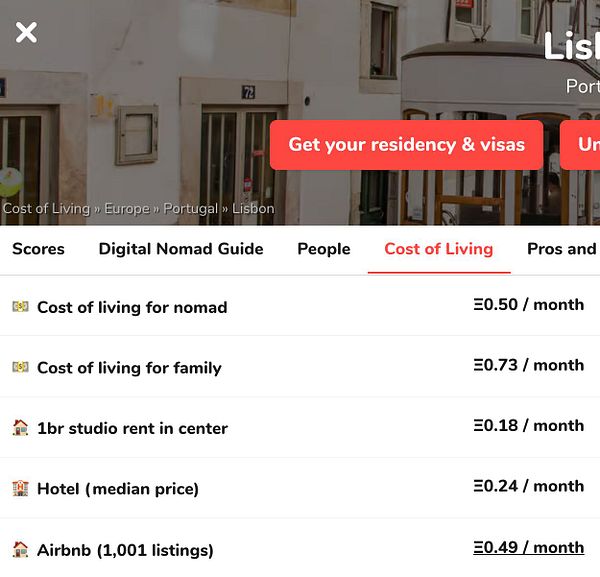Open Airbnb Ξ0.49 / month price link

coord(528,547)
